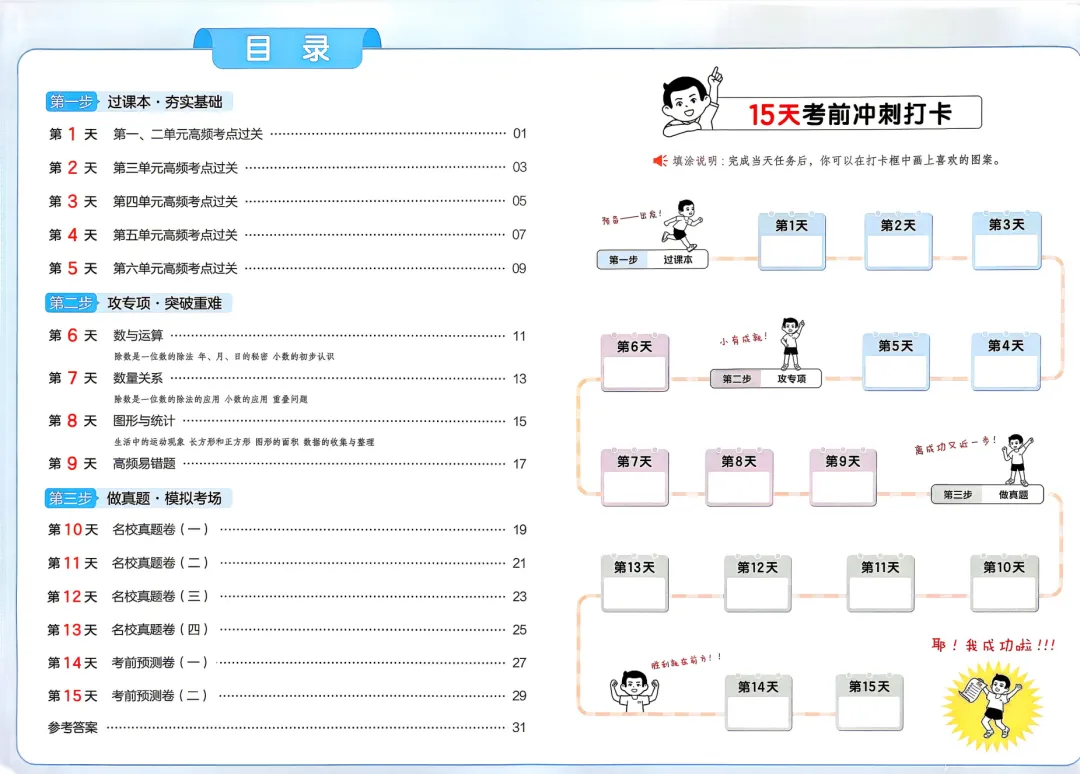
Task: Open the 名校真题卷（三）entry
Action: pos(287,596)
